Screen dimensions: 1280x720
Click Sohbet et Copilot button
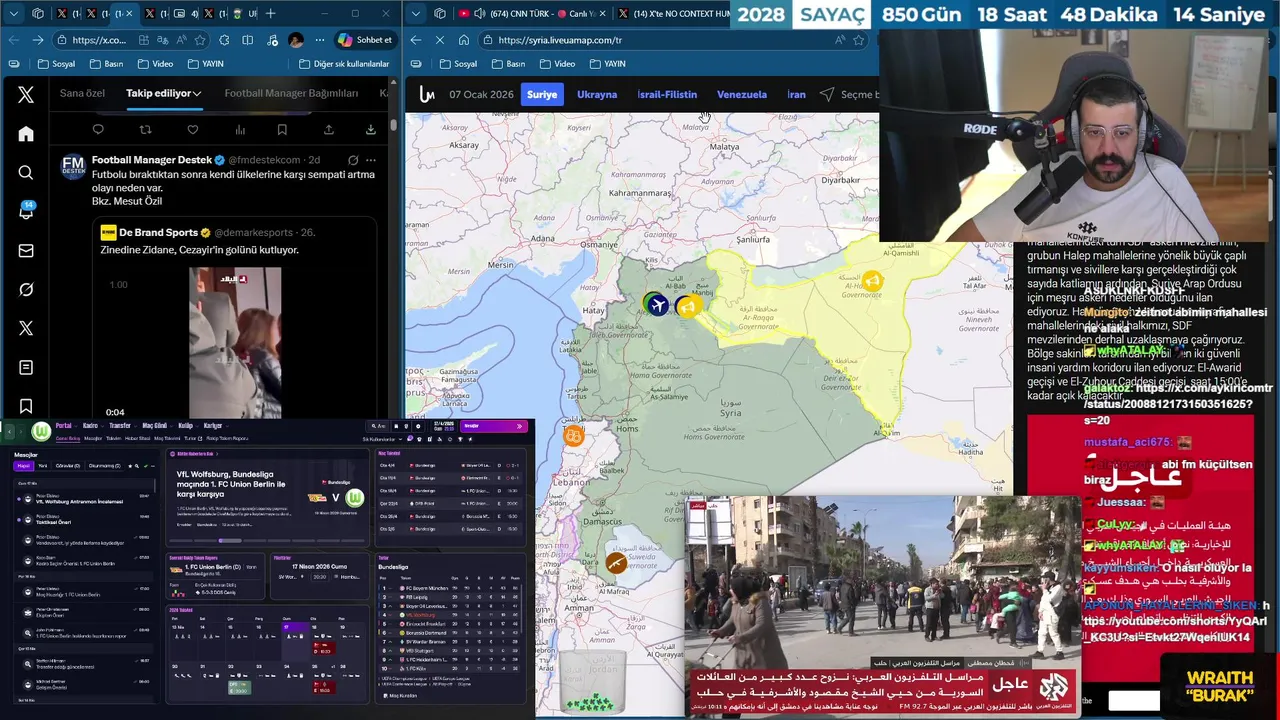pyautogui.click(x=365, y=40)
